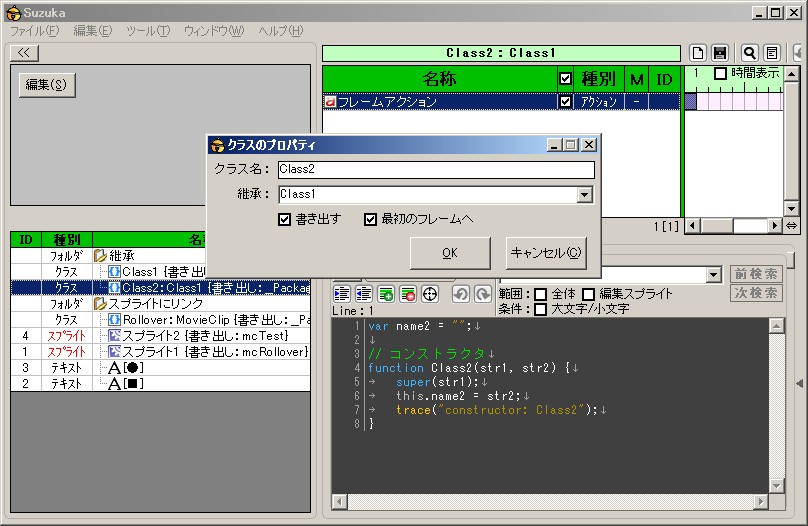Select the スプライト2 {書き出し:mcTest} row

[160, 335]
